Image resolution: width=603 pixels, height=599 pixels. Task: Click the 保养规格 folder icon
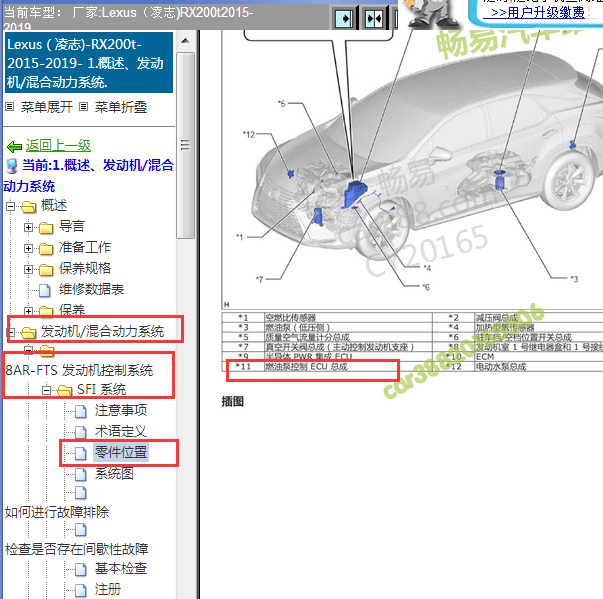tap(46, 270)
